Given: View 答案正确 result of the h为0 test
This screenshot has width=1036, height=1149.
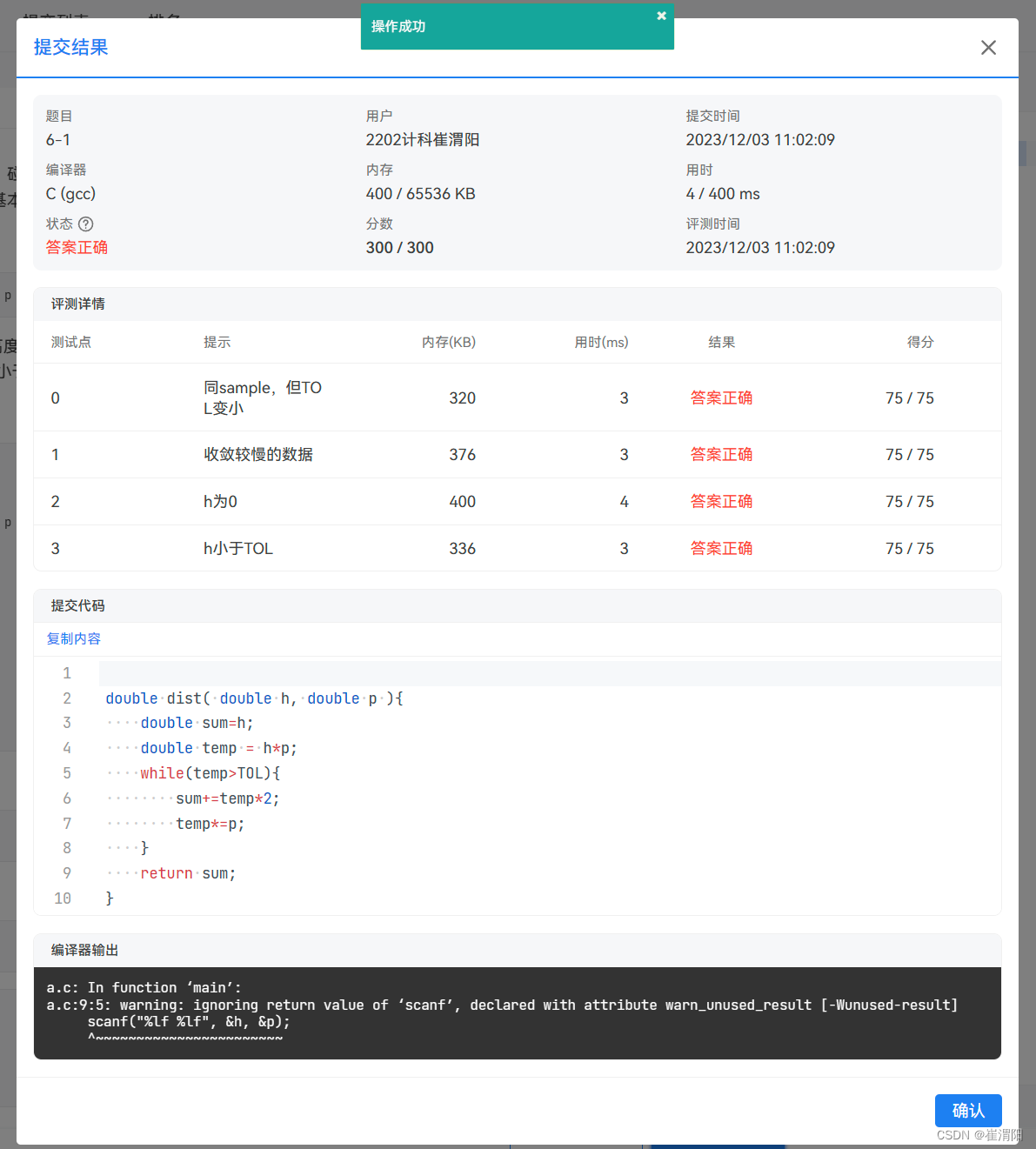Looking at the screenshot, I should pos(721,501).
